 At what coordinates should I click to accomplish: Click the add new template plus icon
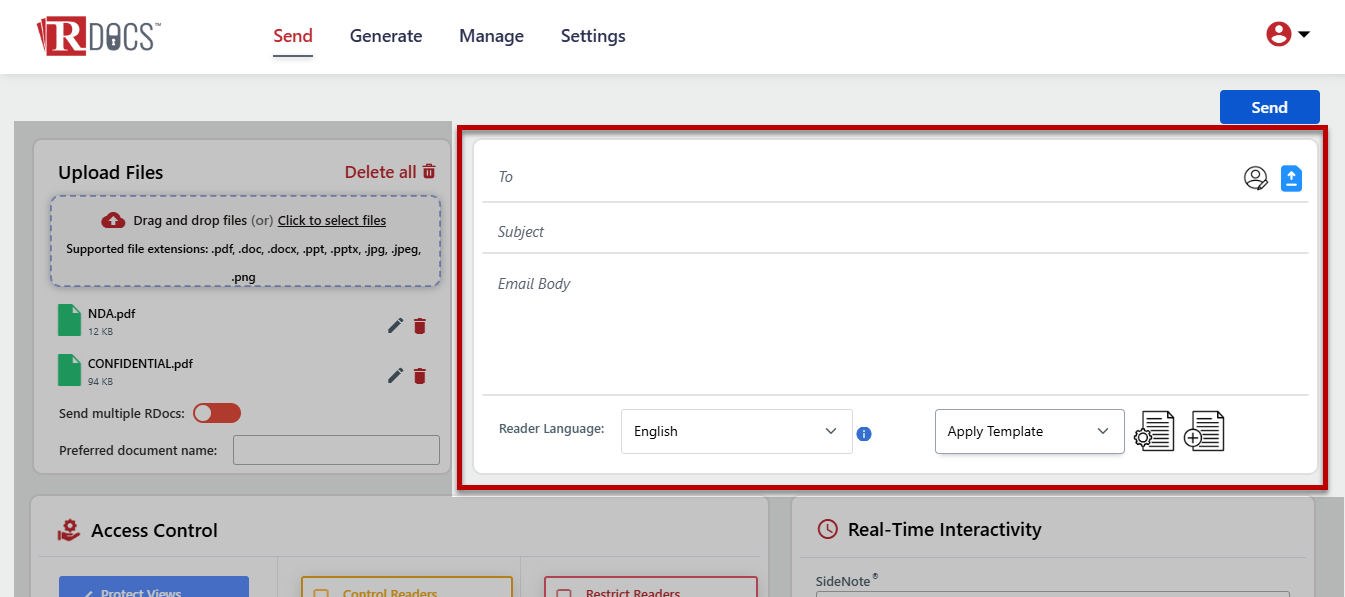tap(1203, 431)
